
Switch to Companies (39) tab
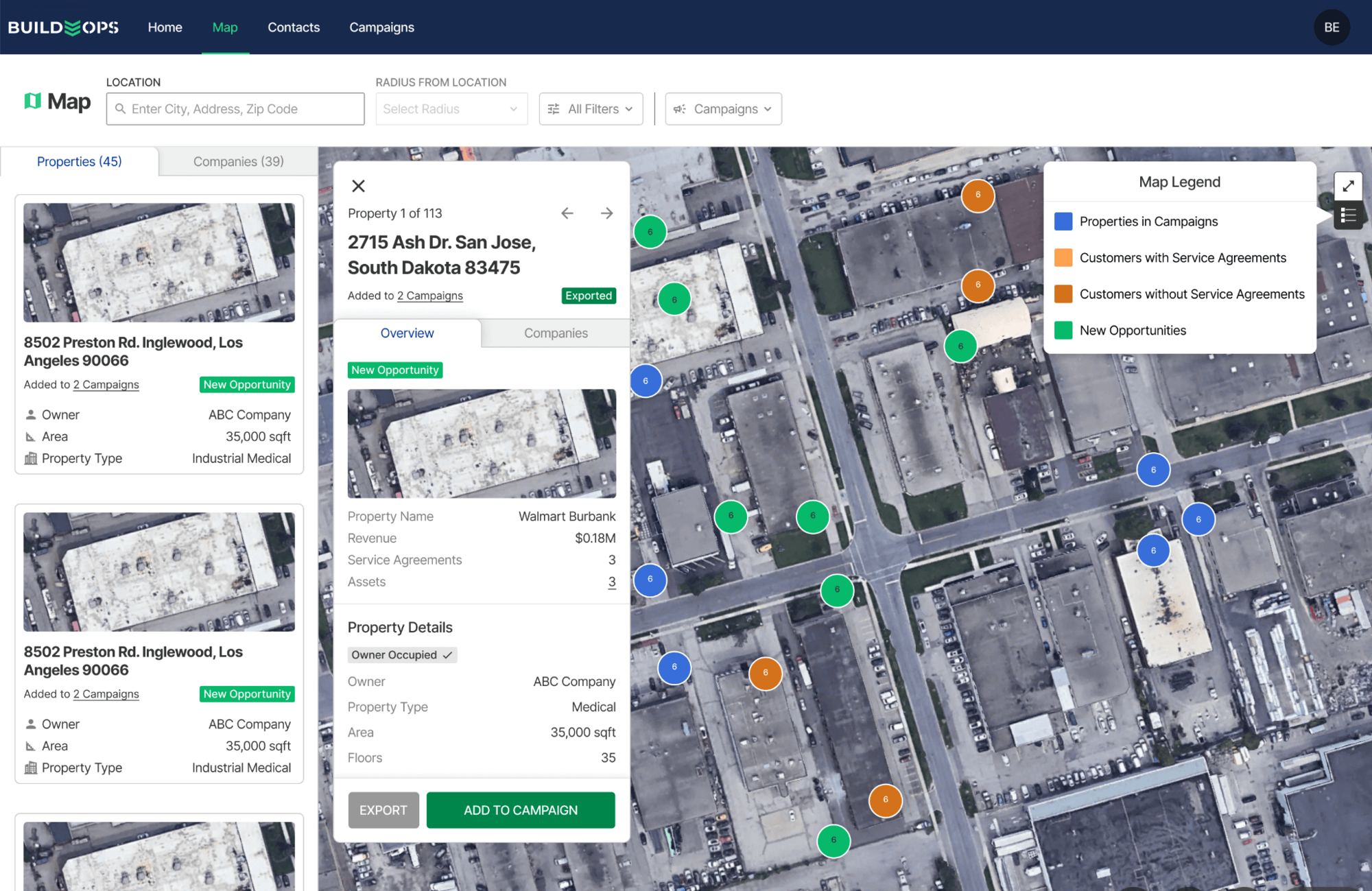click(238, 162)
